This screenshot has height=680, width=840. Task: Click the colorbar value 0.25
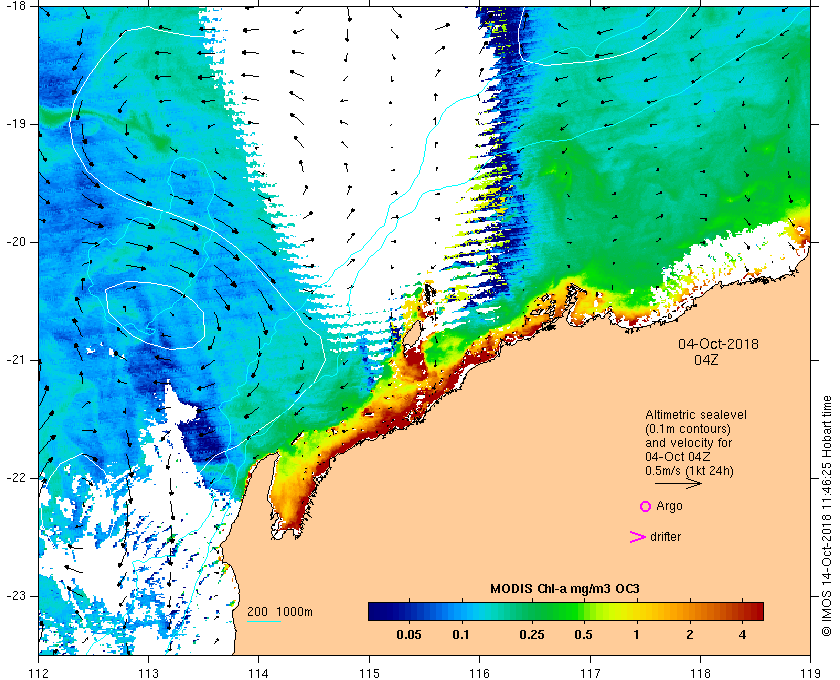tap(532, 635)
